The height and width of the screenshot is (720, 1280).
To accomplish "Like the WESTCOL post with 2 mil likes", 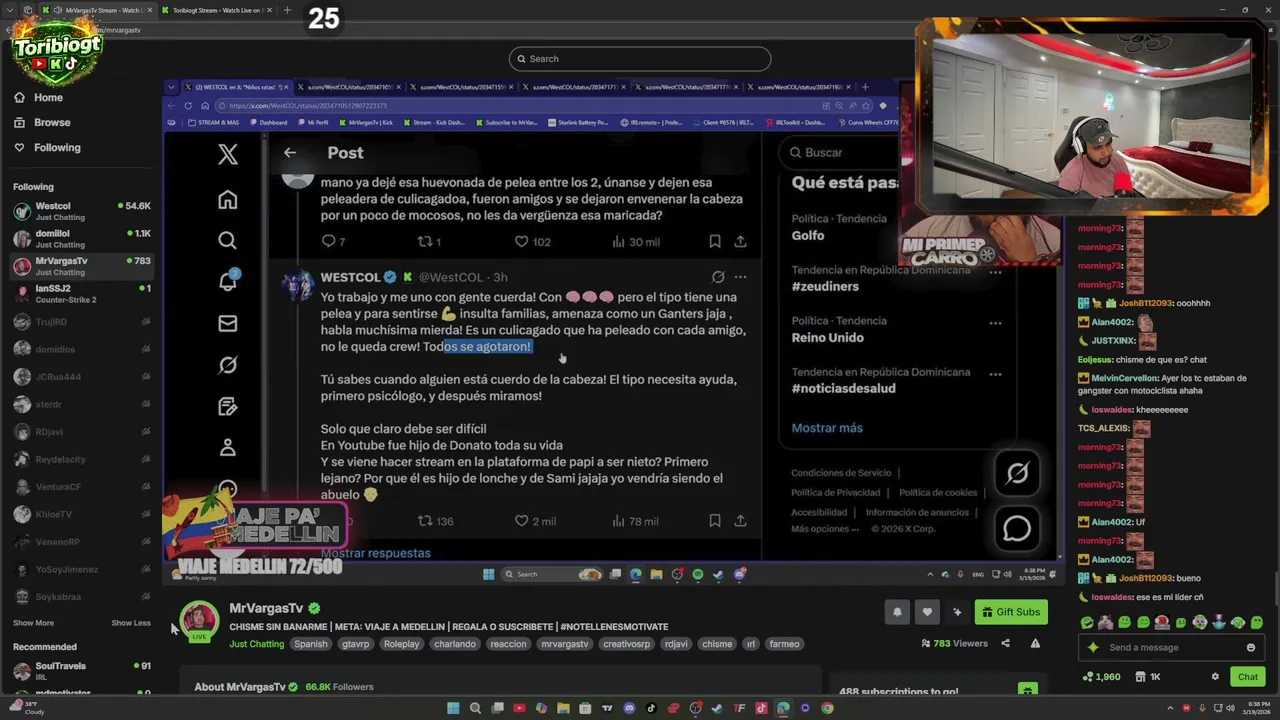I will coord(521,521).
